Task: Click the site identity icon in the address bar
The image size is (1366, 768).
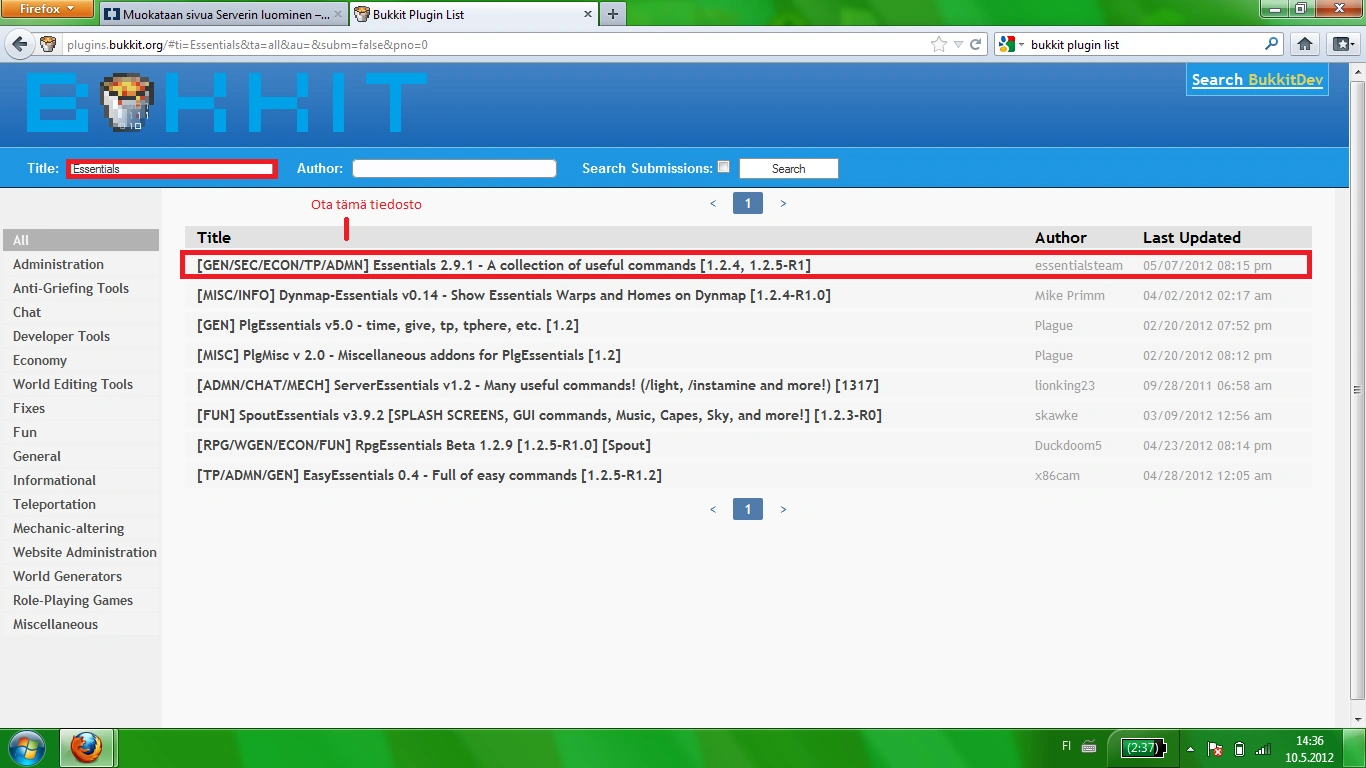Action: pos(49,45)
